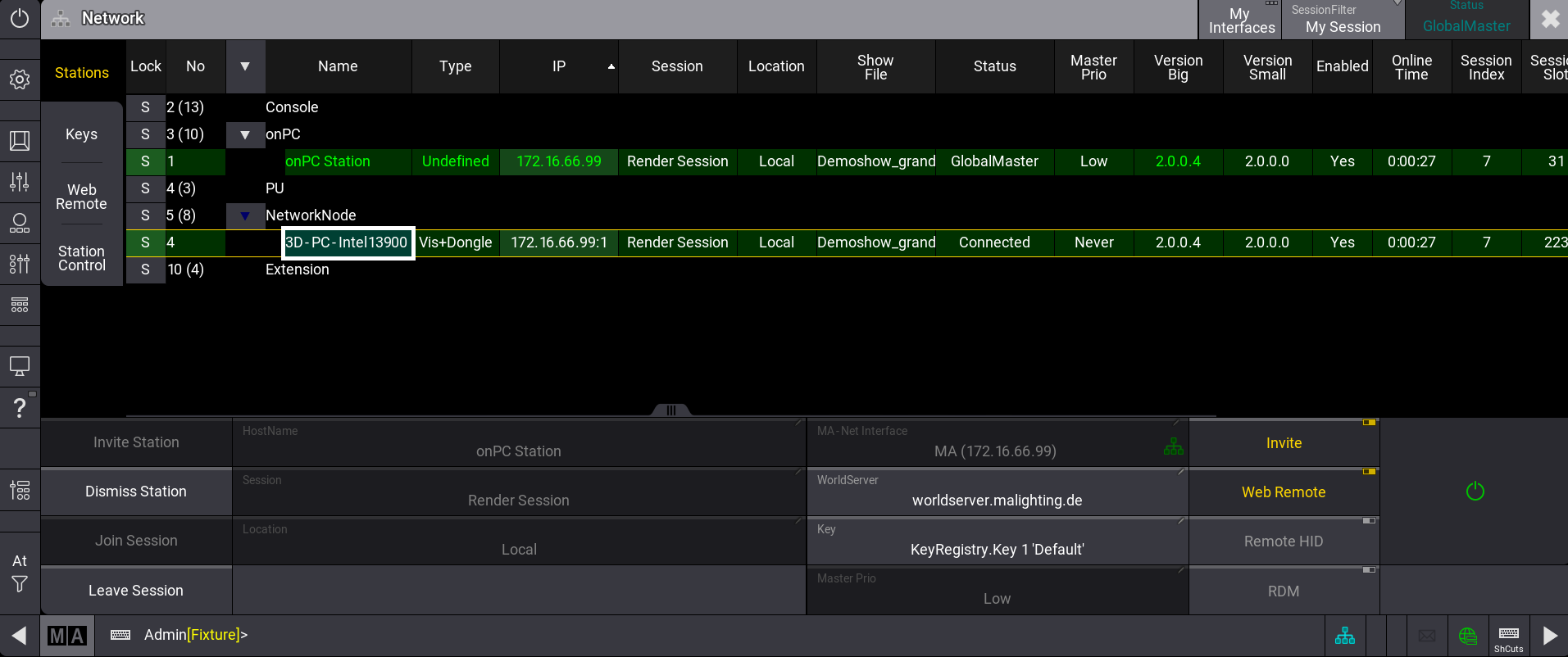Screen dimensions: 1568x657
Task: Click the green power icon beside Web Remote
Action: 1475,492
